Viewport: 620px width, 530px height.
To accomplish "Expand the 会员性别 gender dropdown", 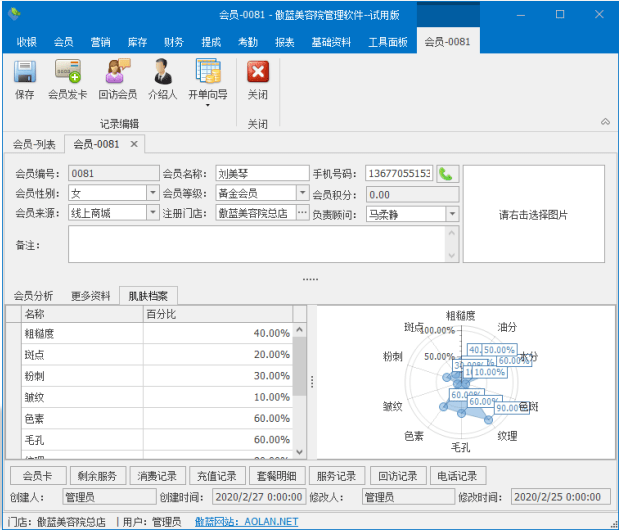I will [x=153, y=193].
